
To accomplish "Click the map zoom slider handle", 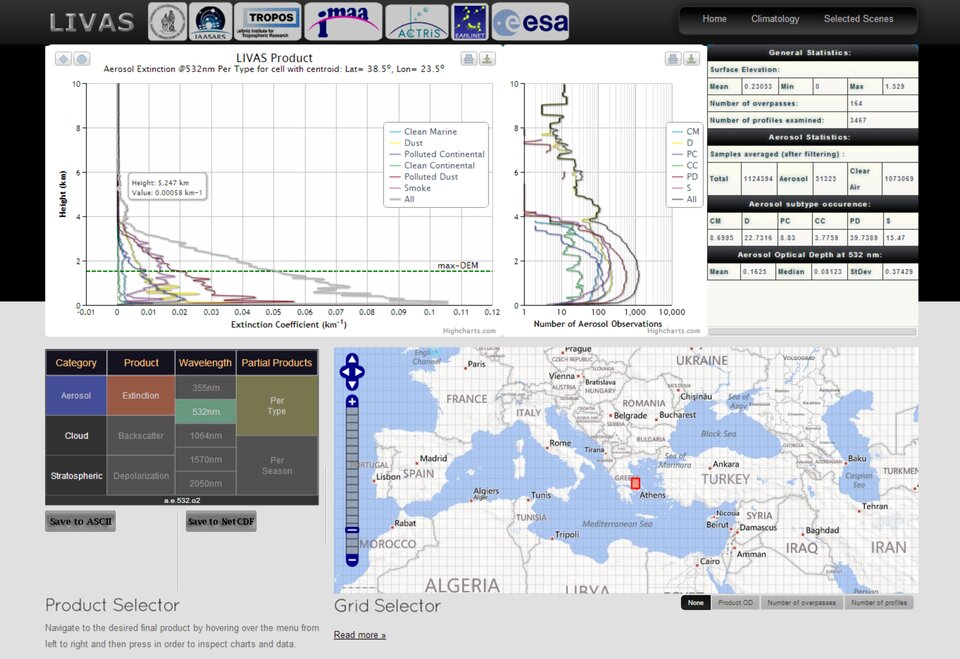I will pyautogui.click(x=351, y=530).
